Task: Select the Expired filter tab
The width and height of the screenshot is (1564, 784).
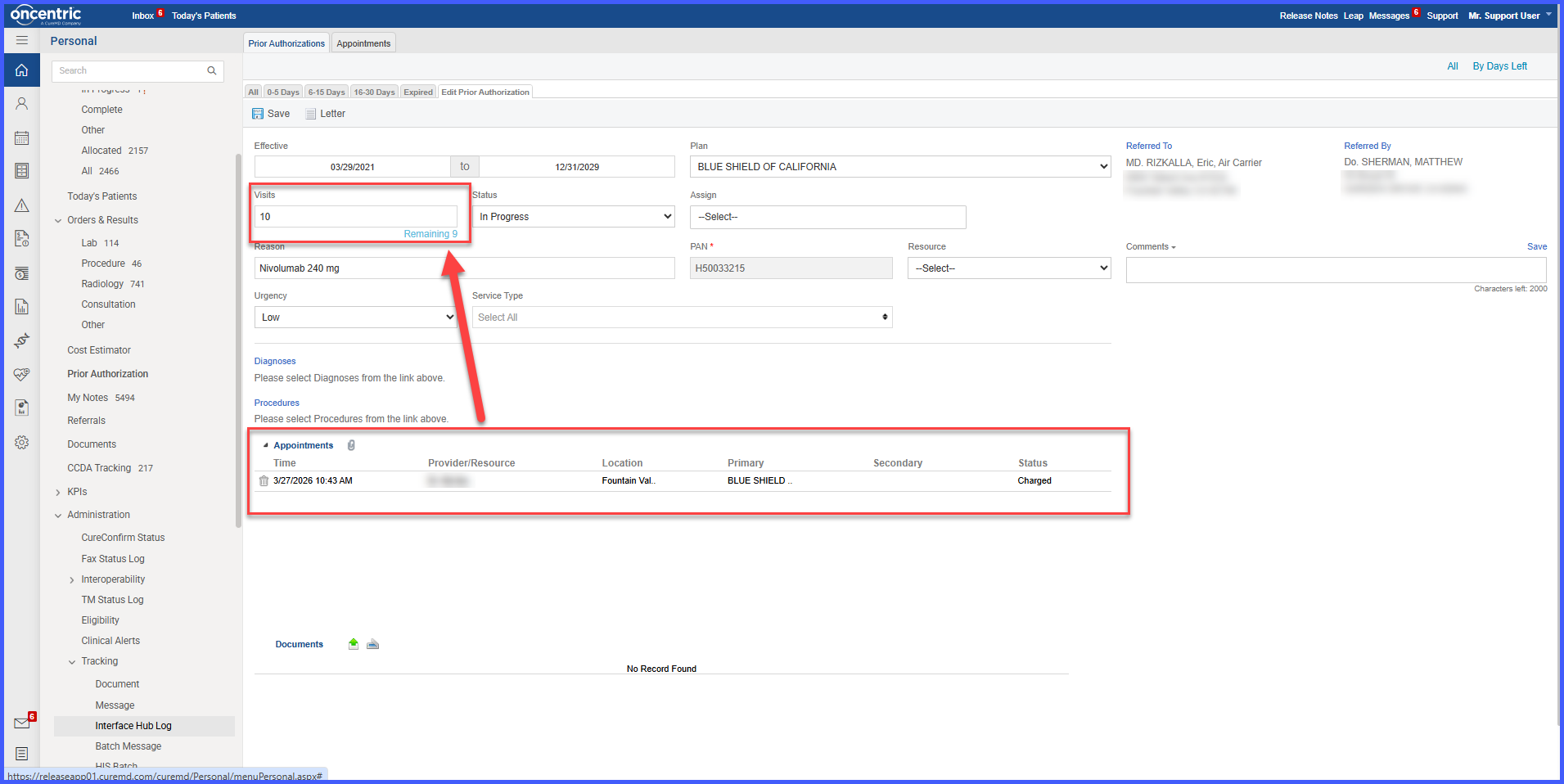Action: [418, 92]
